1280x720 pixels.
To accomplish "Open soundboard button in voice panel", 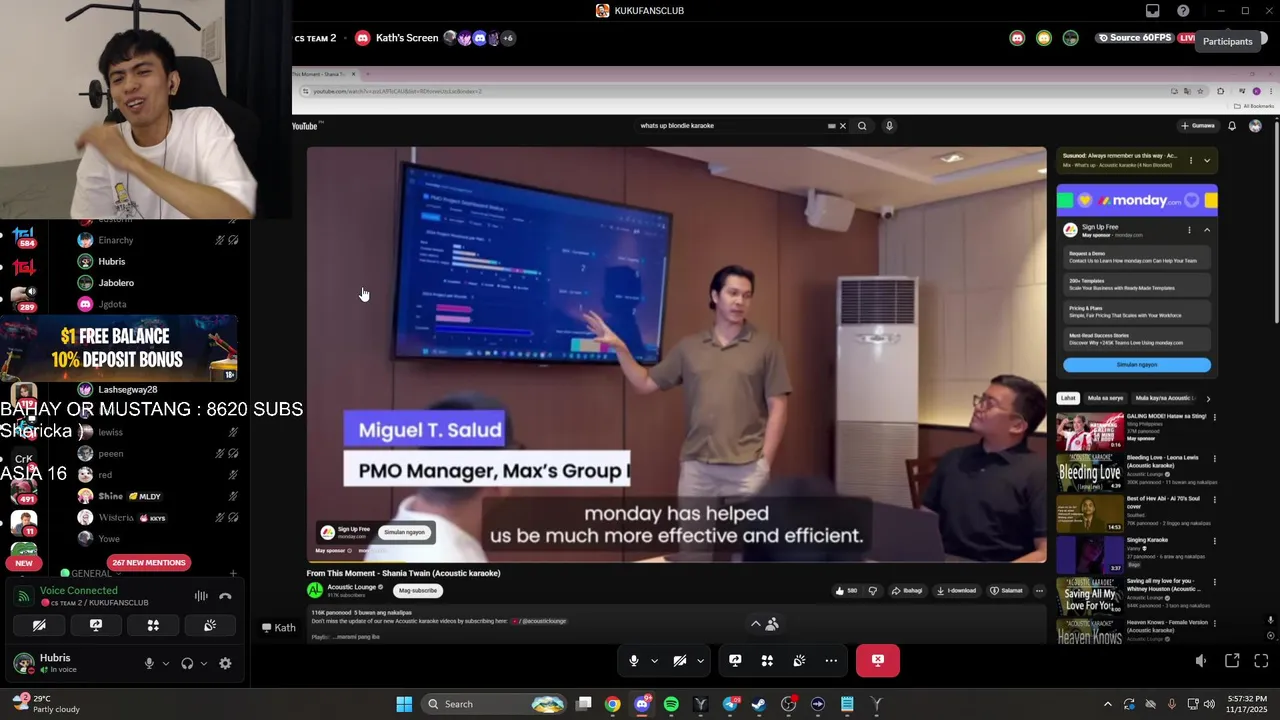I will point(210,625).
